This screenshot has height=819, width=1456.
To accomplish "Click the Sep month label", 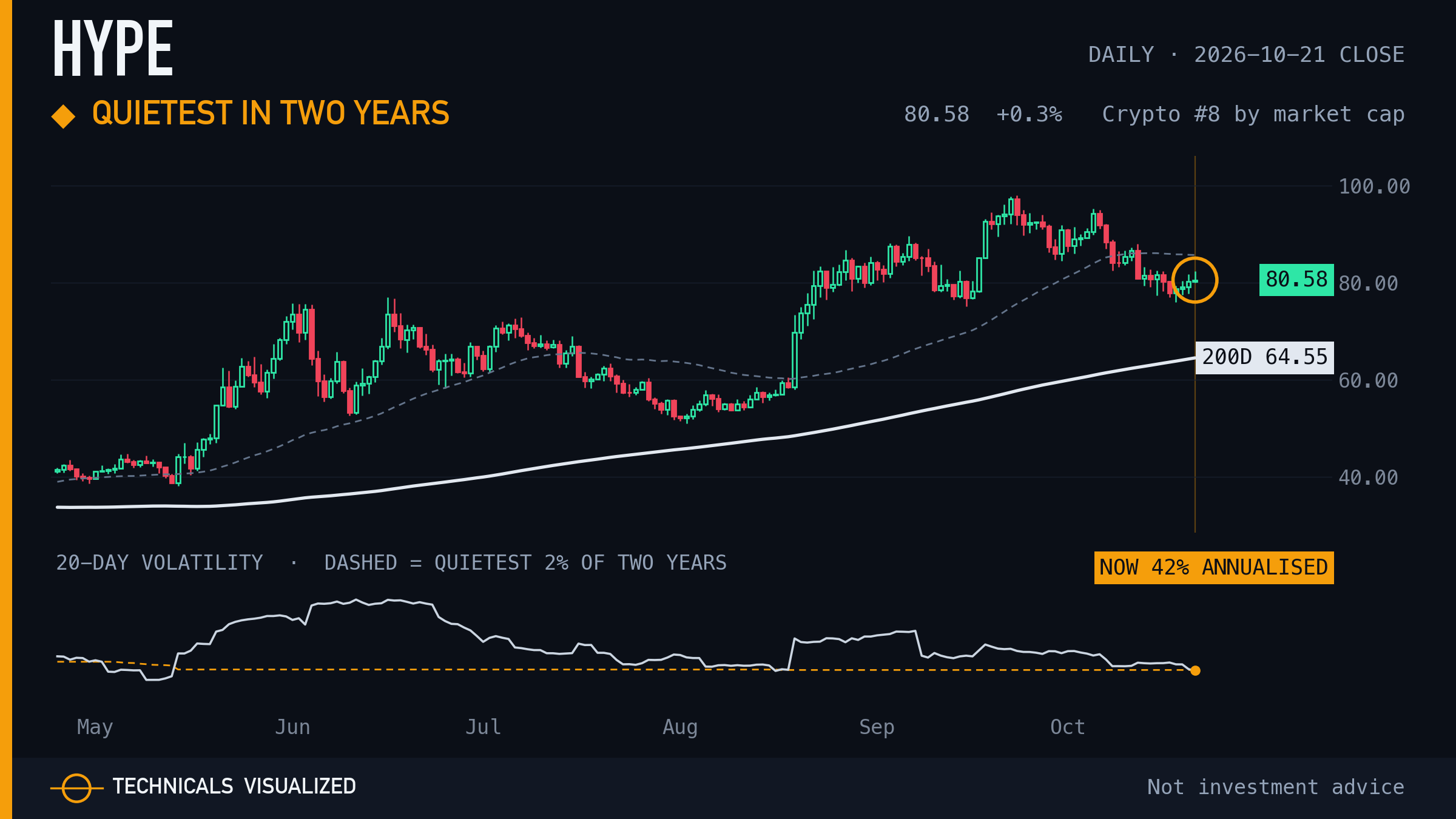I will (877, 727).
